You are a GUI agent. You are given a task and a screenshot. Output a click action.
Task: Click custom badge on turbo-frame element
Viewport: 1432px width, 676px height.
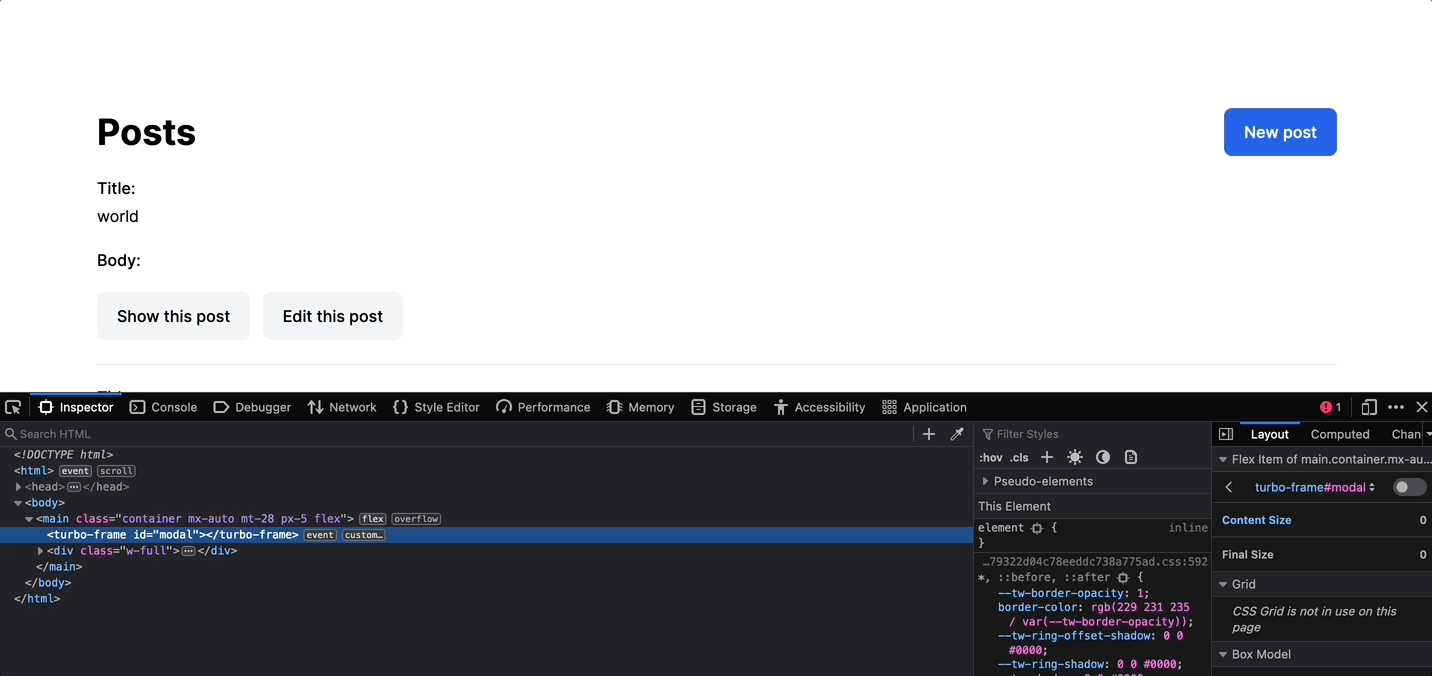point(364,535)
